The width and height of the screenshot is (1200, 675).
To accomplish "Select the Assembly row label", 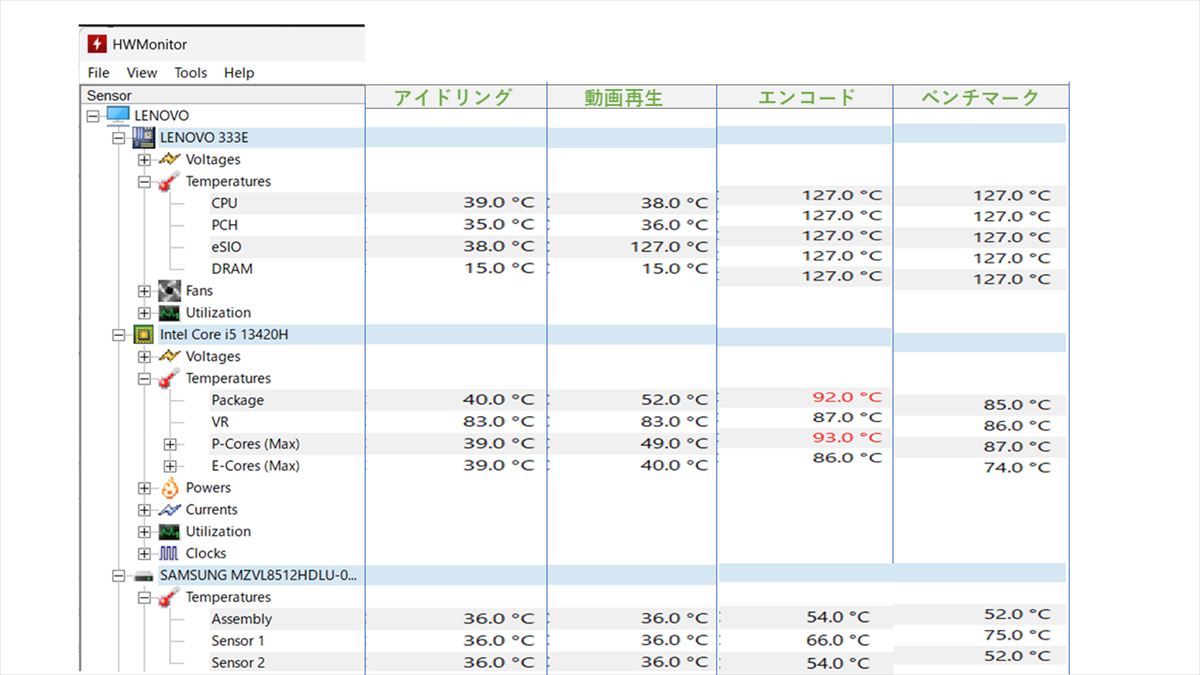I will pyautogui.click(x=242, y=619).
